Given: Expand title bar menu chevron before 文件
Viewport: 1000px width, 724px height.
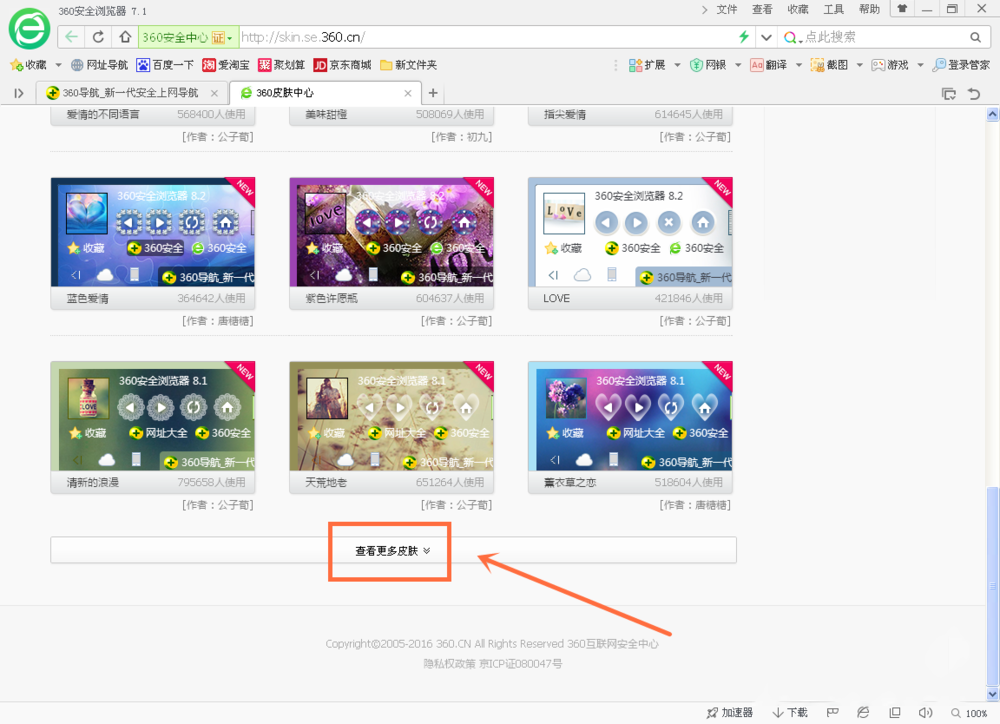Looking at the screenshot, I should point(704,10).
